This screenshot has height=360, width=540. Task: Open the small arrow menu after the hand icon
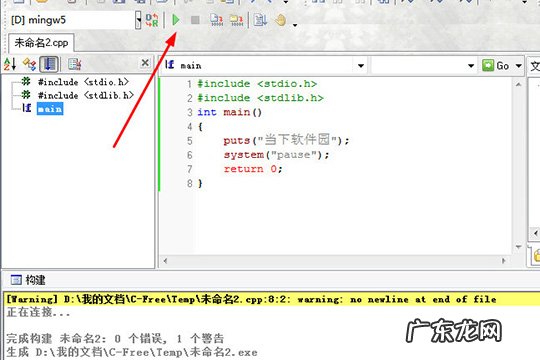[x=295, y=25]
